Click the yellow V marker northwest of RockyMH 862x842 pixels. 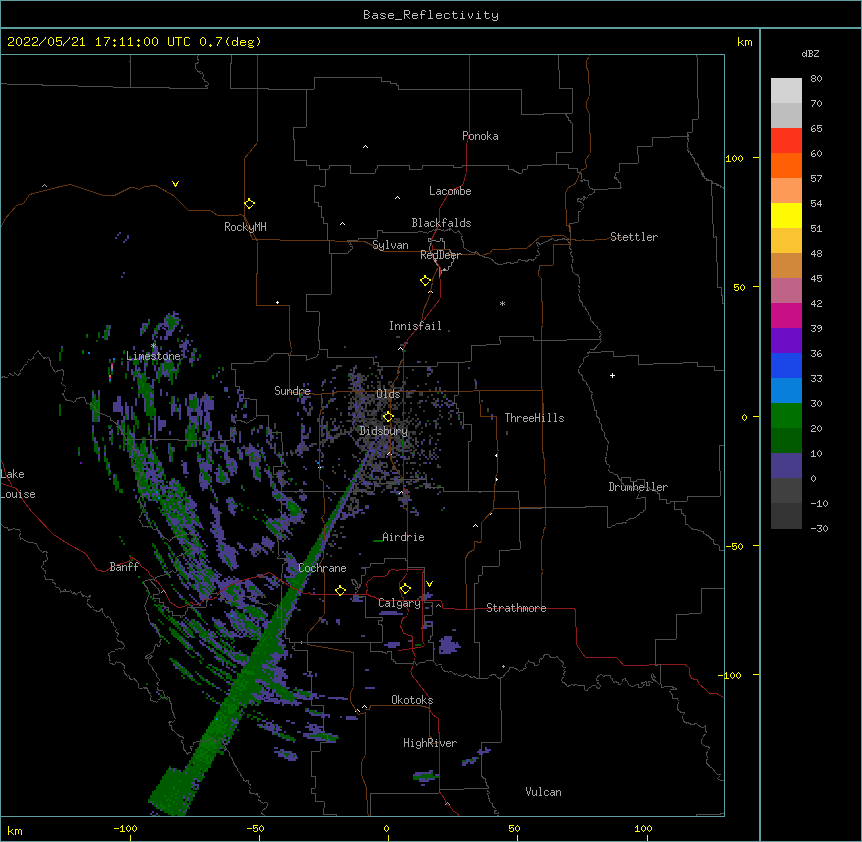pos(175,184)
